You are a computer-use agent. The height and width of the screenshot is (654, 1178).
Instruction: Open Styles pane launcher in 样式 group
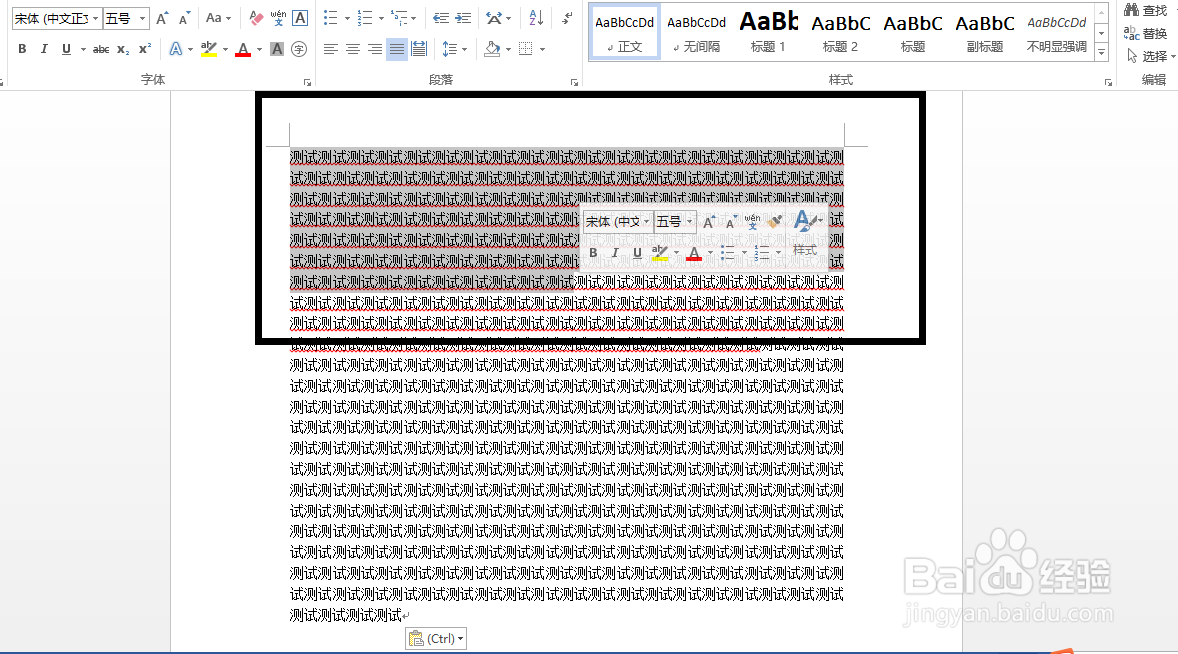1108,83
